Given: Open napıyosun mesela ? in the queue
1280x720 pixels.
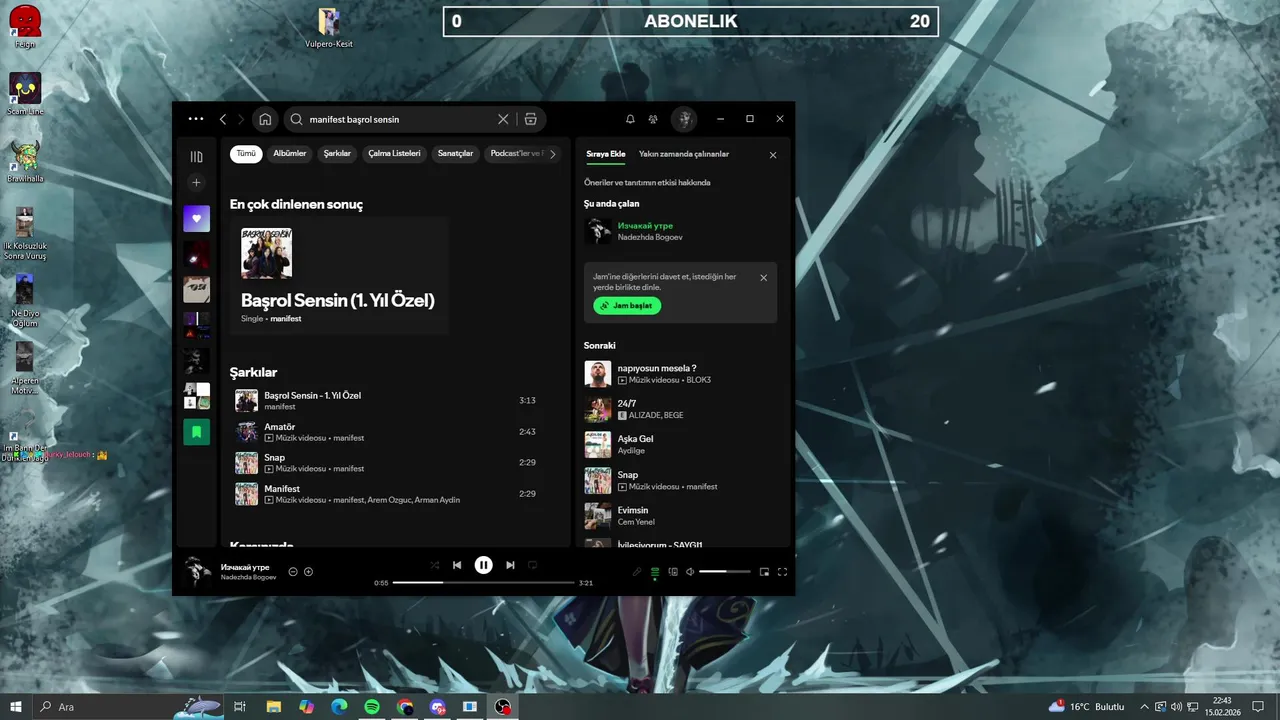Looking at the screenshot, I should (680, 374).
